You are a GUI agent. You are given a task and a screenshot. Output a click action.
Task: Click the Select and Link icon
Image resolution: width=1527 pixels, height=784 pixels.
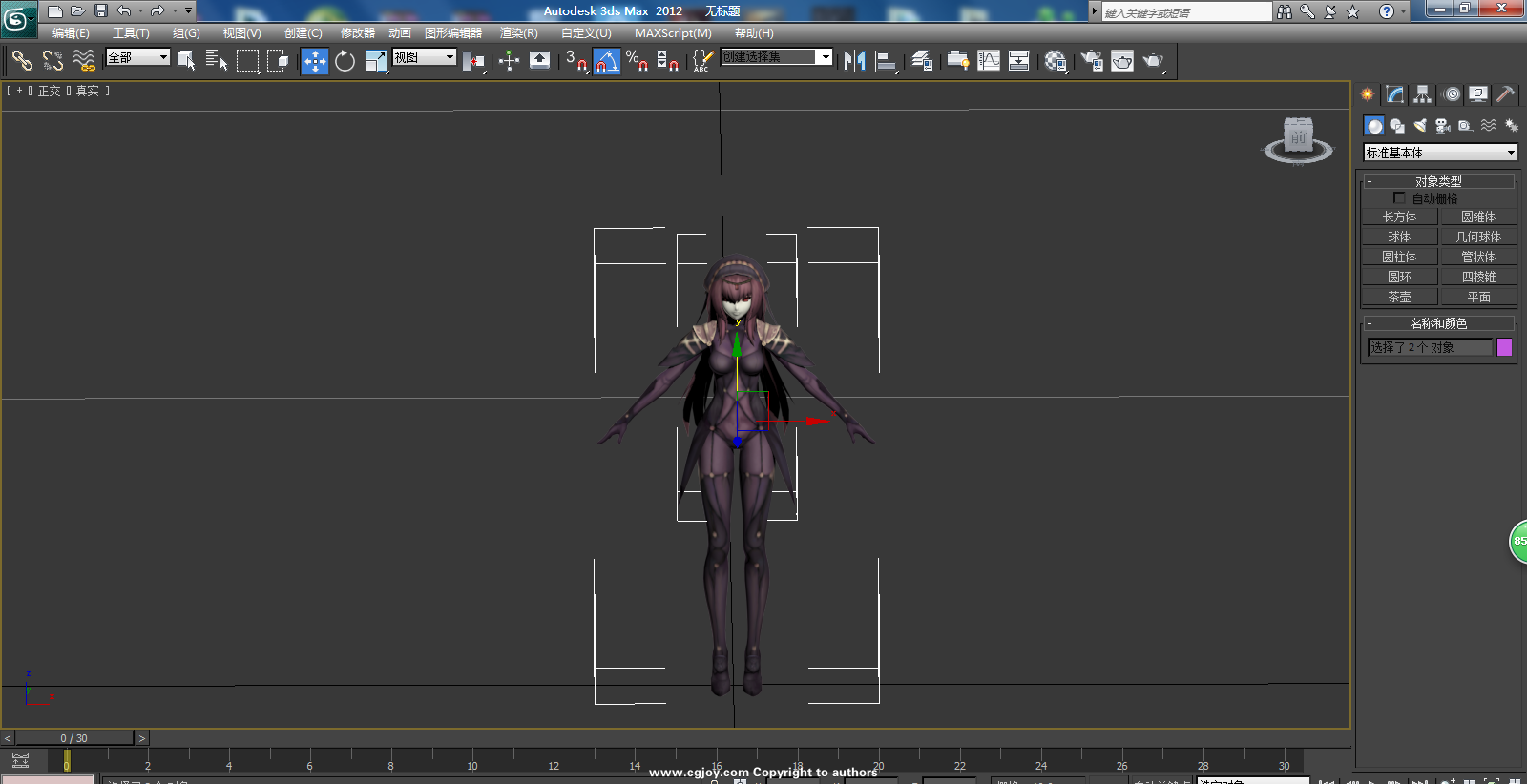22,61
